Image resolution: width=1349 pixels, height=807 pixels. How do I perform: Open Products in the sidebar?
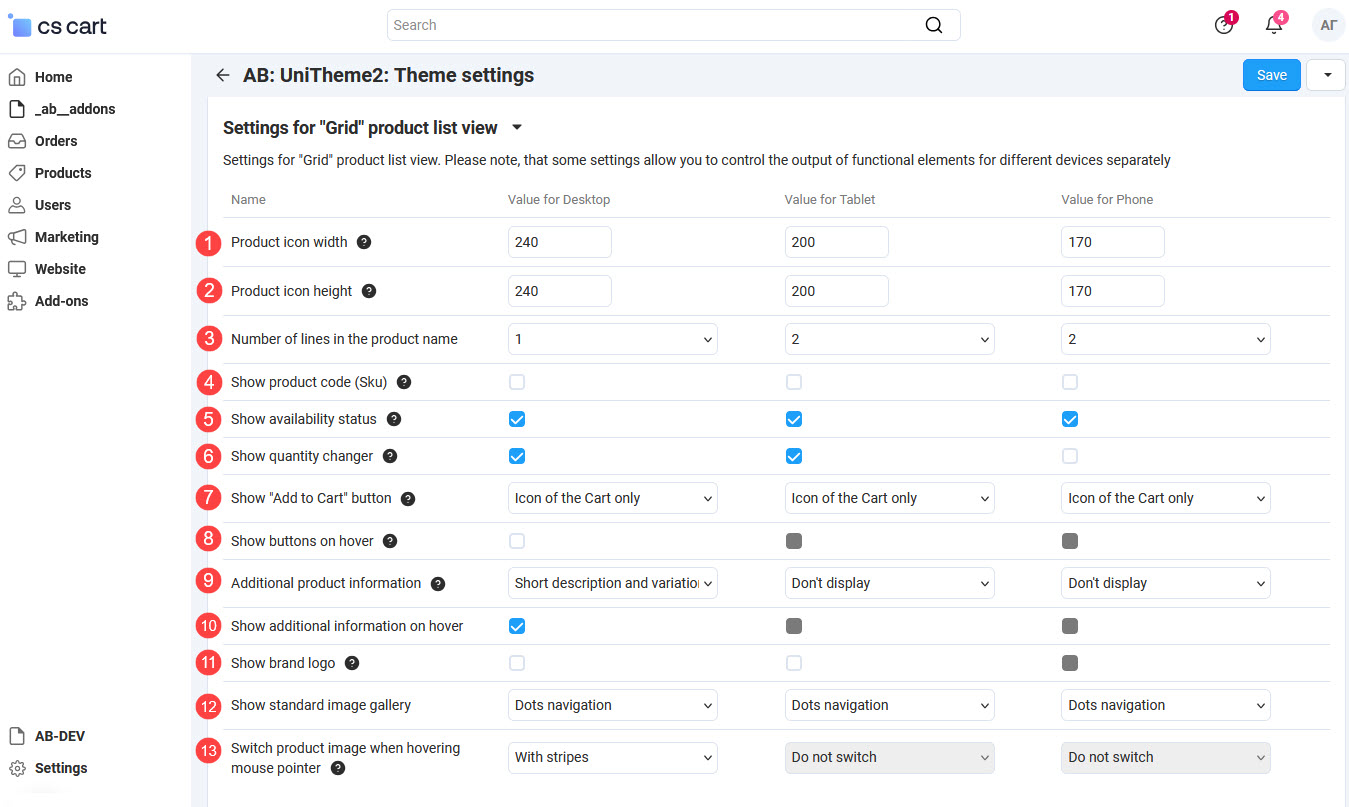tap(63, 173)
